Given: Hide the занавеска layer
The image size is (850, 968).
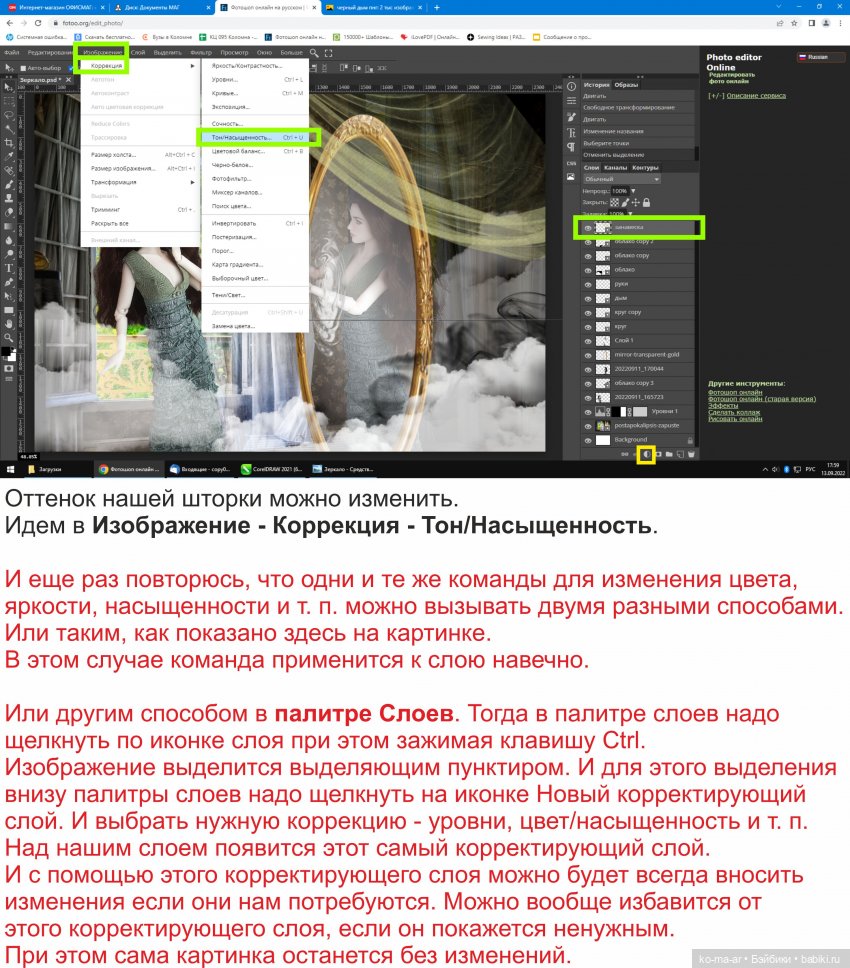Looking at the screenshot, I should tap(589, 228).
